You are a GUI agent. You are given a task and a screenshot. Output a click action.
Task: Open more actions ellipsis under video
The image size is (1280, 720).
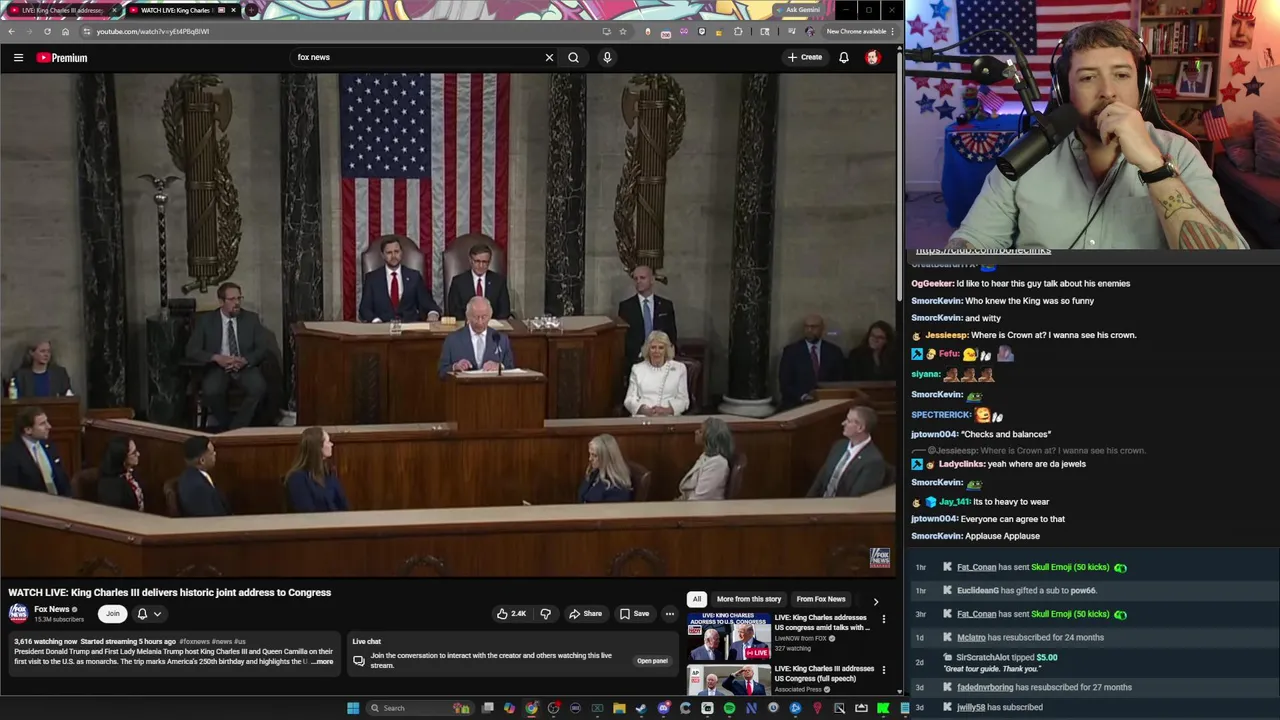pyautogui.click(x=670, y=613)
